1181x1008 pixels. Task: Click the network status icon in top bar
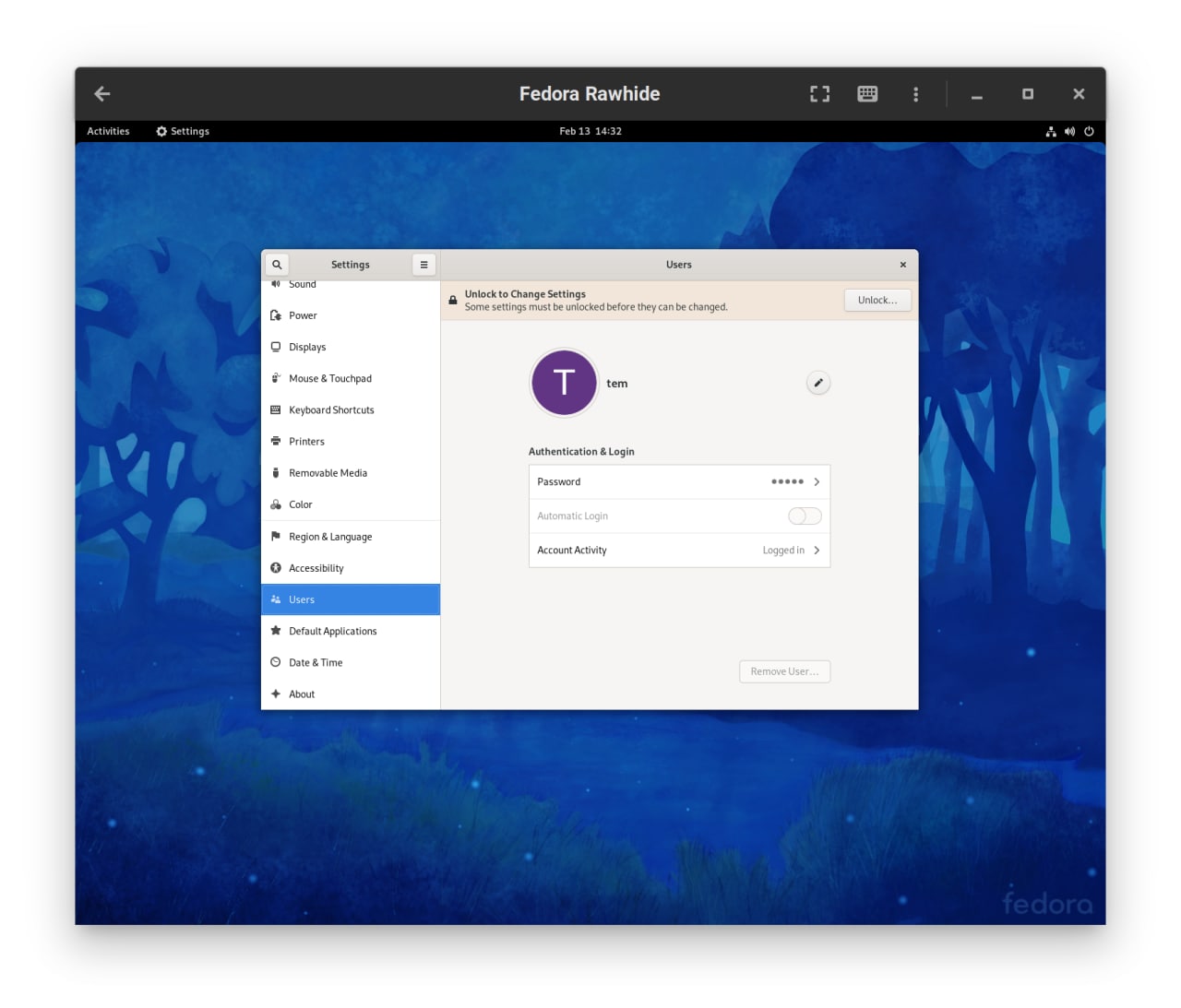point(1051,131)
